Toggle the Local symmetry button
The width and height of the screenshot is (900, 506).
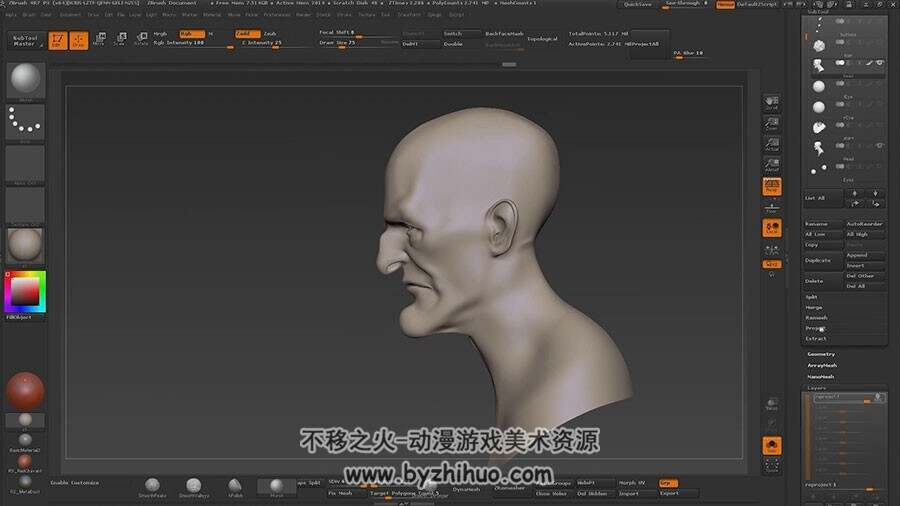click(771, 227)
